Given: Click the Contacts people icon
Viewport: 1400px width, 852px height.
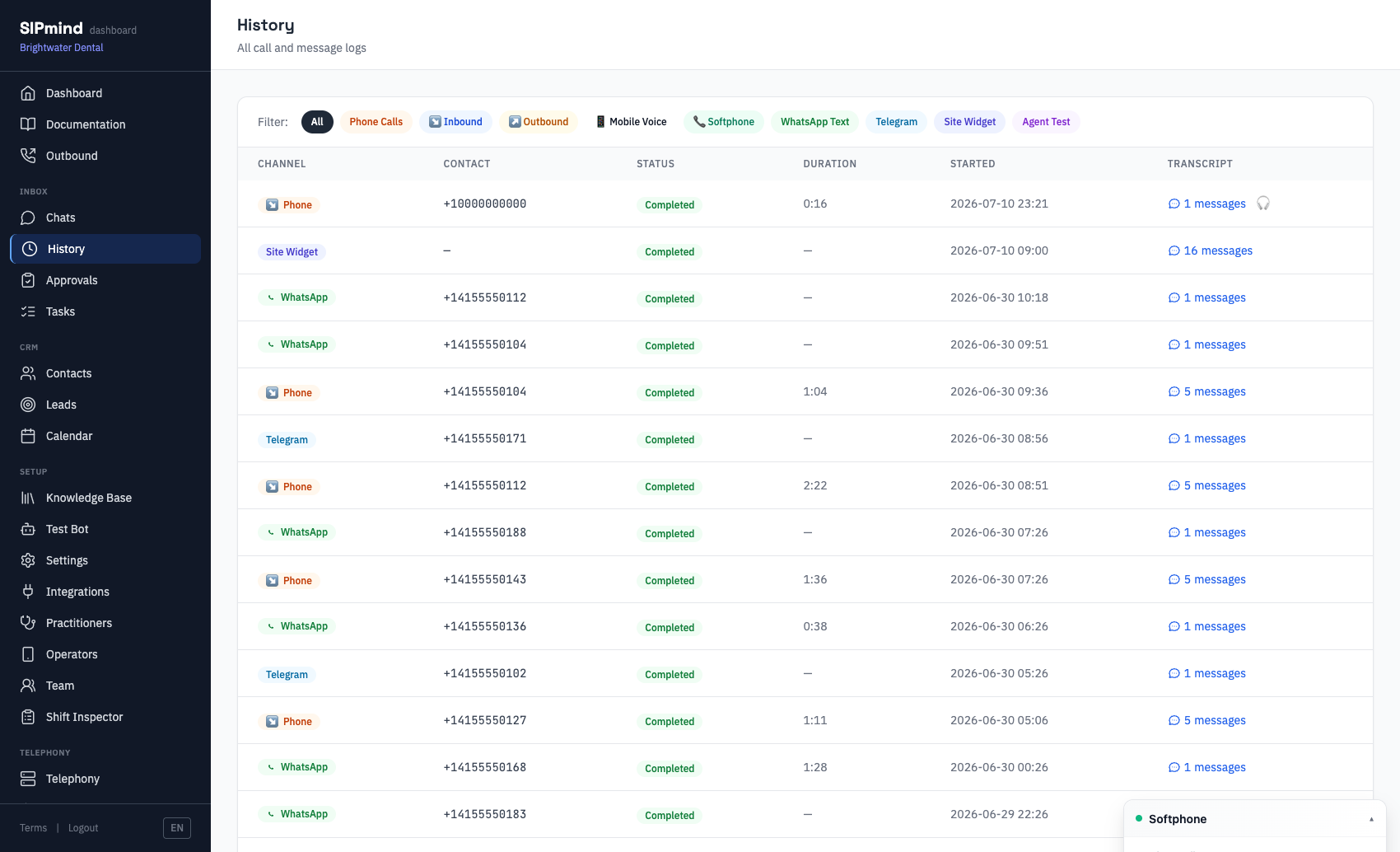Looking at the screenshot, I should click(28, 373).
